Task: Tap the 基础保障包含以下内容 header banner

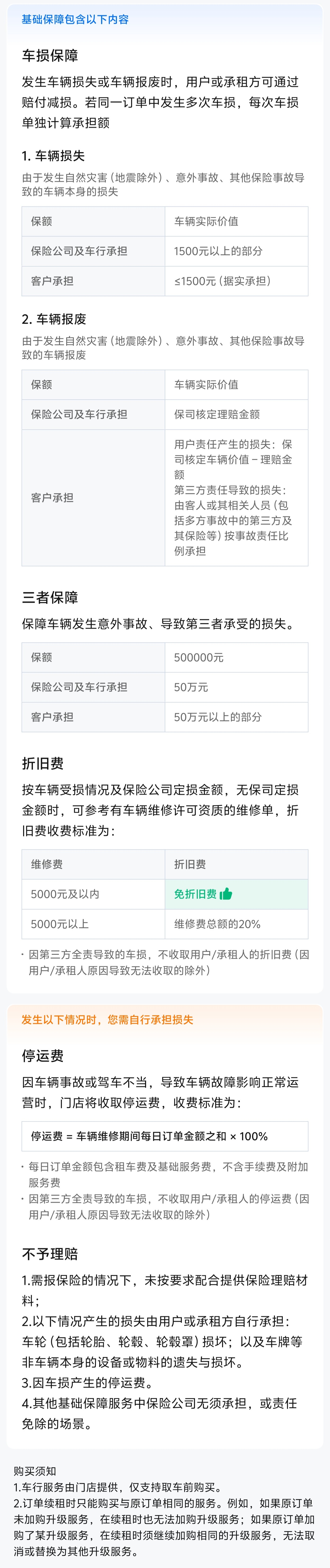Action: [x=75, y=19]
